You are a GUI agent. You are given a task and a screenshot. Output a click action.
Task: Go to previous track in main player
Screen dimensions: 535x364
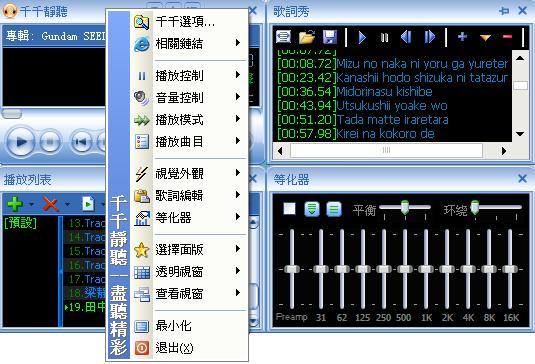(81, 142)
